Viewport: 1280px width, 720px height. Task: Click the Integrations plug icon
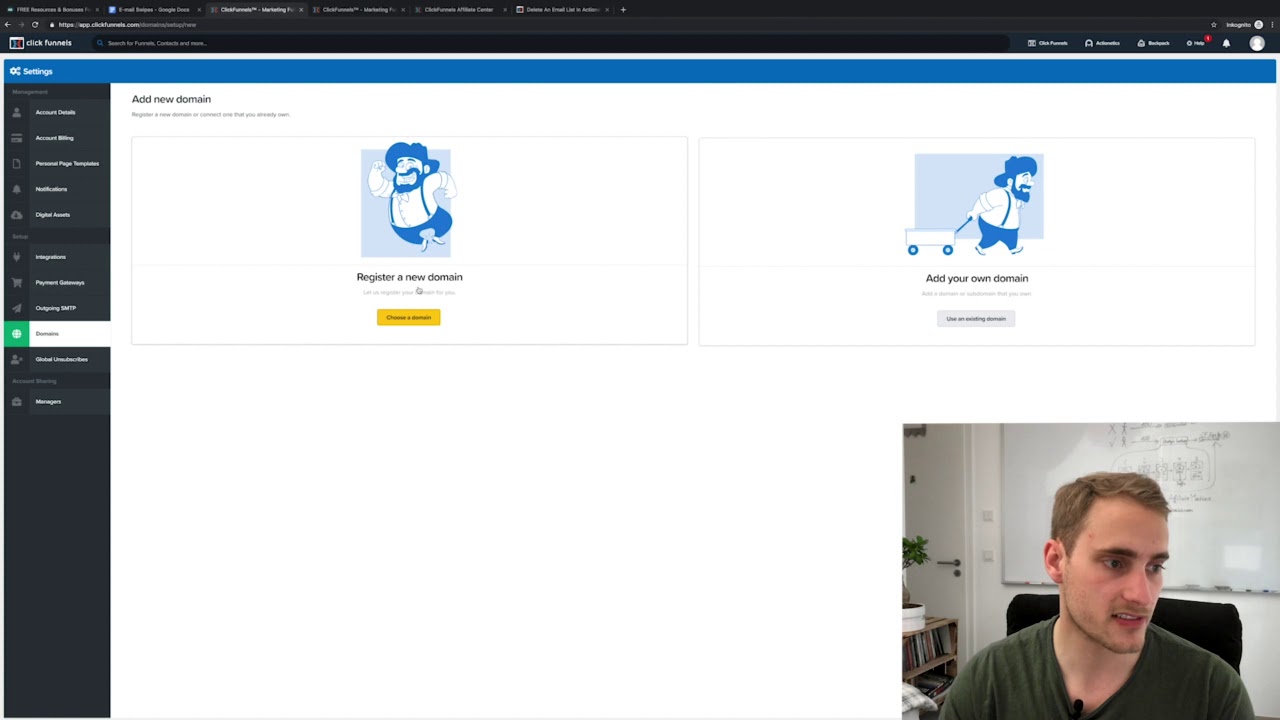click(16, 257)
